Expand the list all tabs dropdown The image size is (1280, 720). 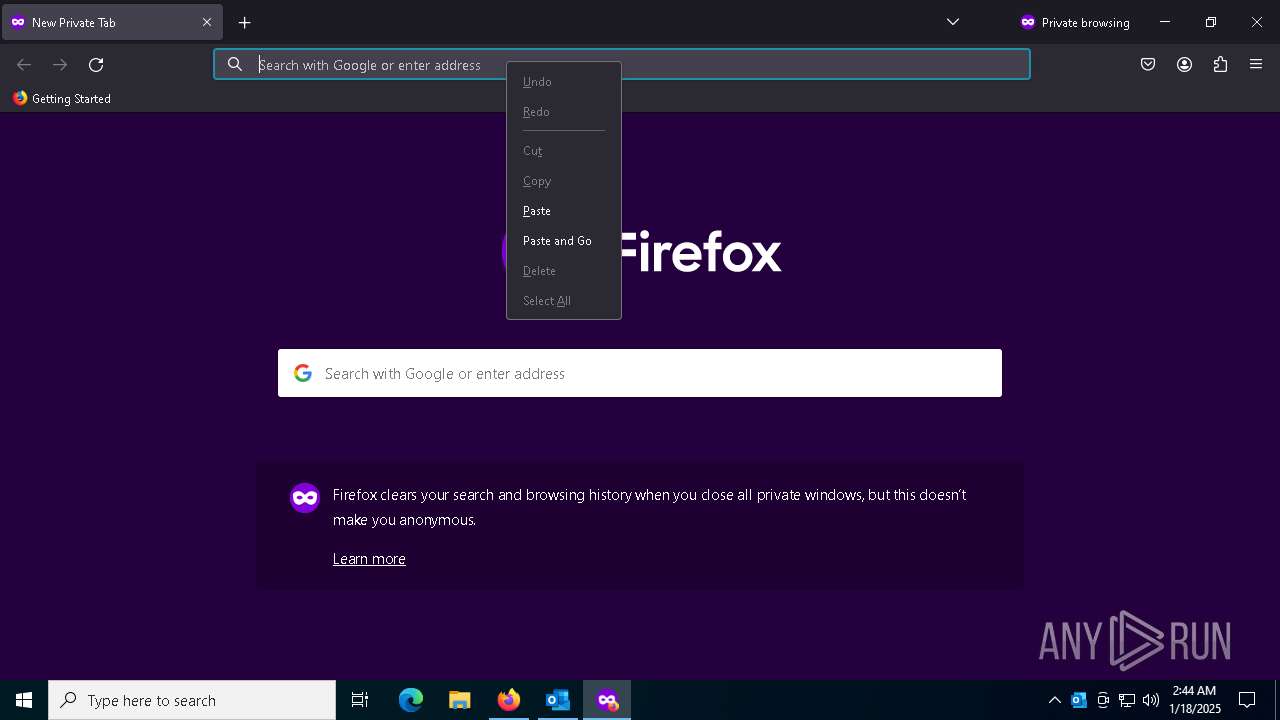(x=953, y=22)
